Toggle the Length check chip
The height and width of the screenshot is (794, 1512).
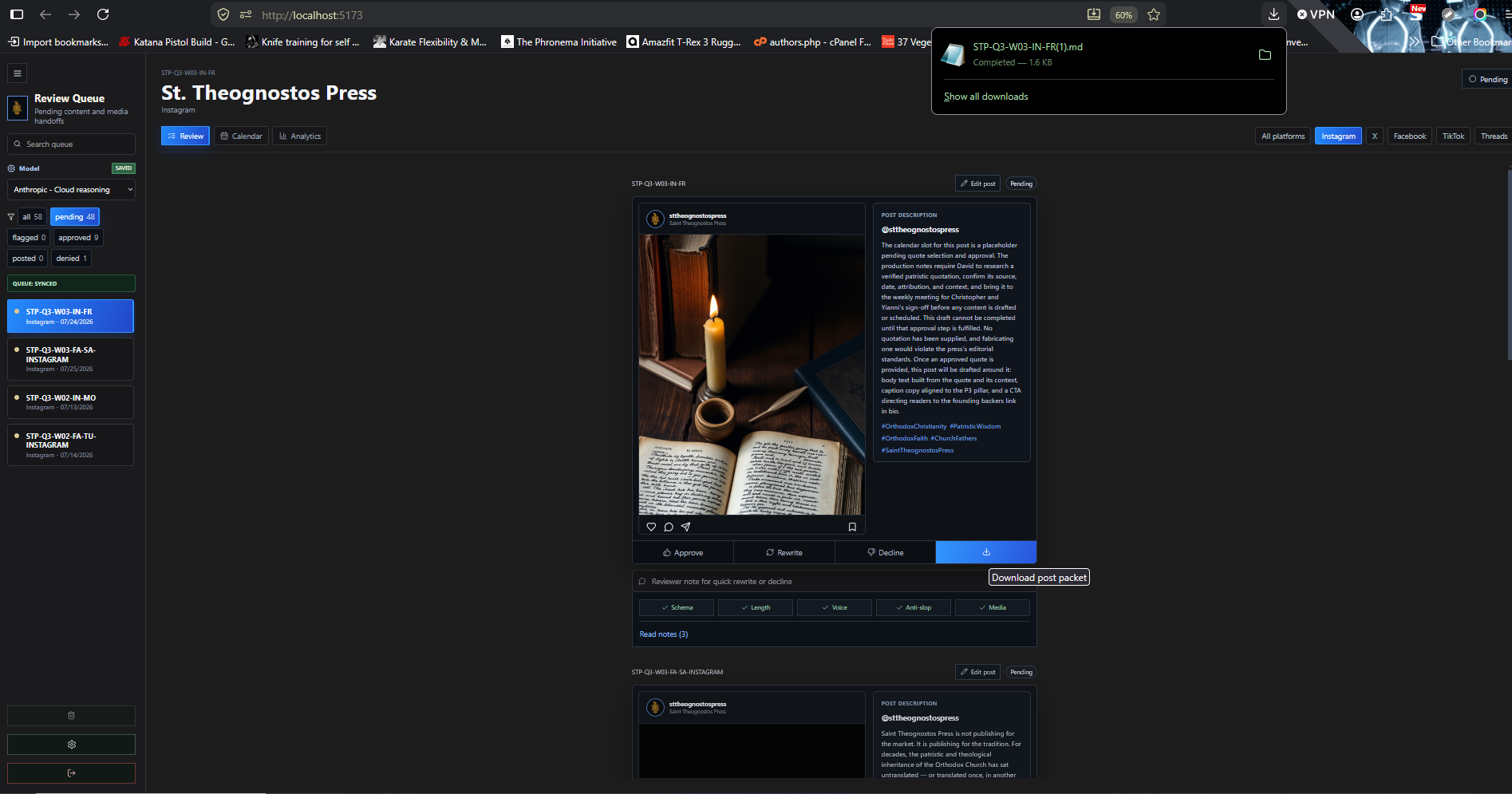coord(756,608)
